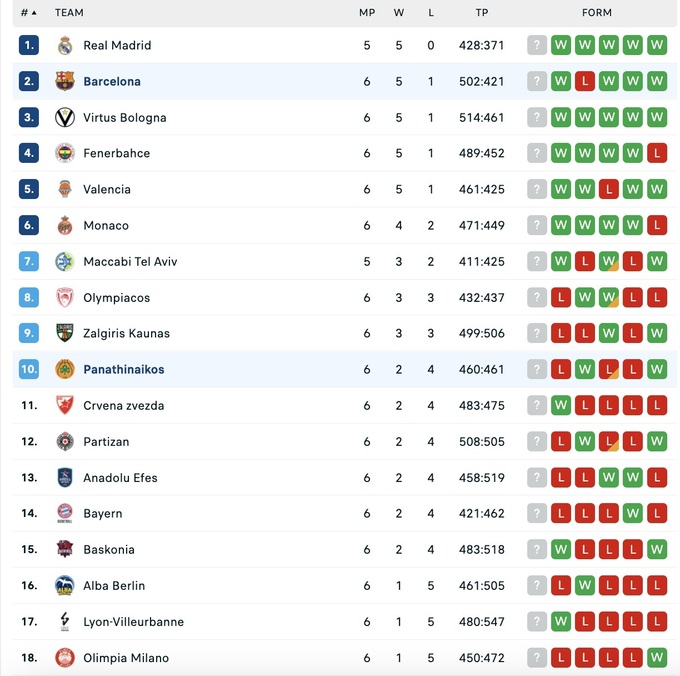This screenshot has height=676, width=680.
Task: Click the Barcelona team logo
Action: (65, 81)
